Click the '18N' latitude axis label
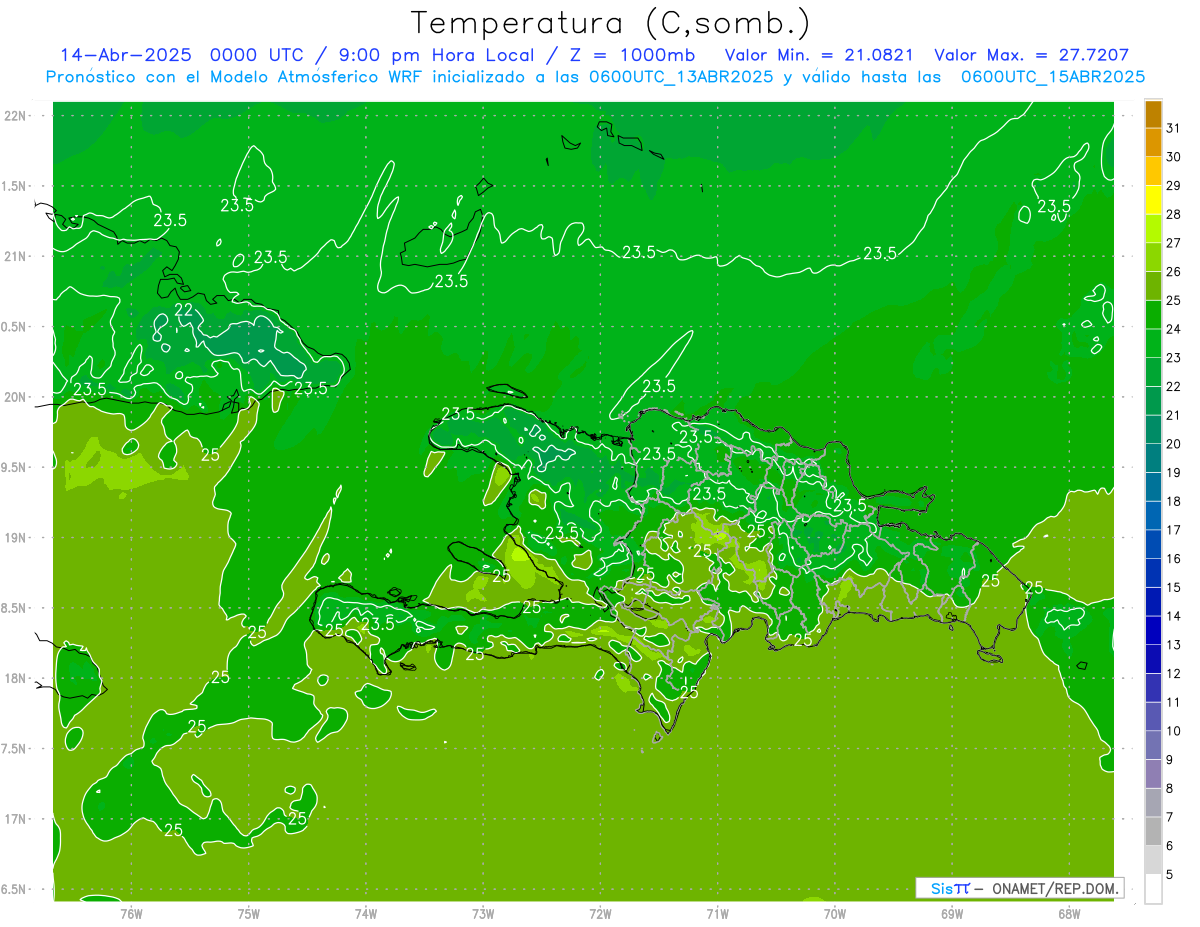Image resolution: width=1200 pixels, height=927 pixels. [x=16, y=678]
